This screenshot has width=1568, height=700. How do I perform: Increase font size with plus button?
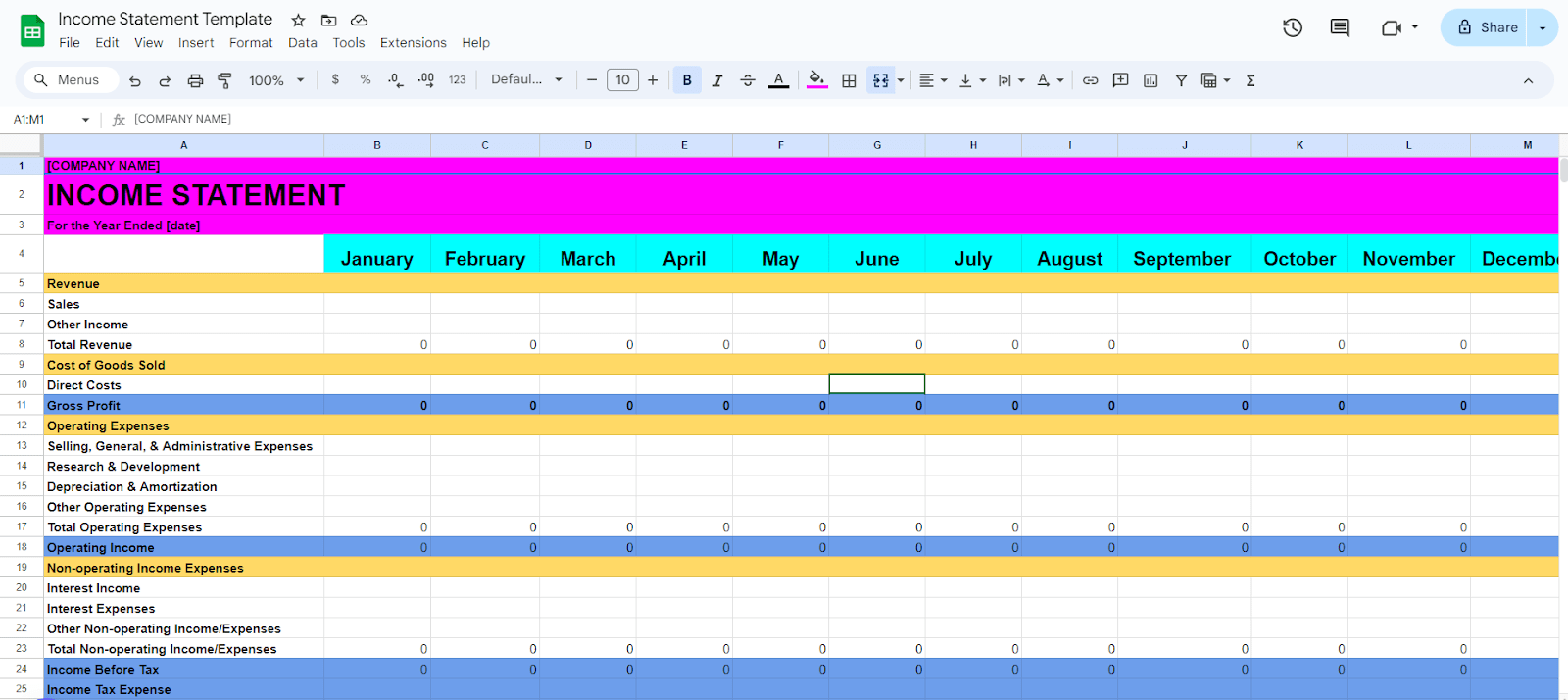click(653, 80)
